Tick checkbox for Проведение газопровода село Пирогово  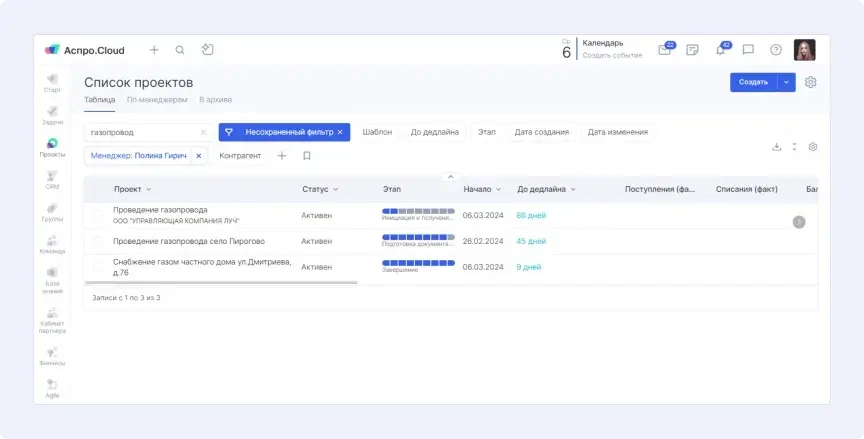point(98,241)
